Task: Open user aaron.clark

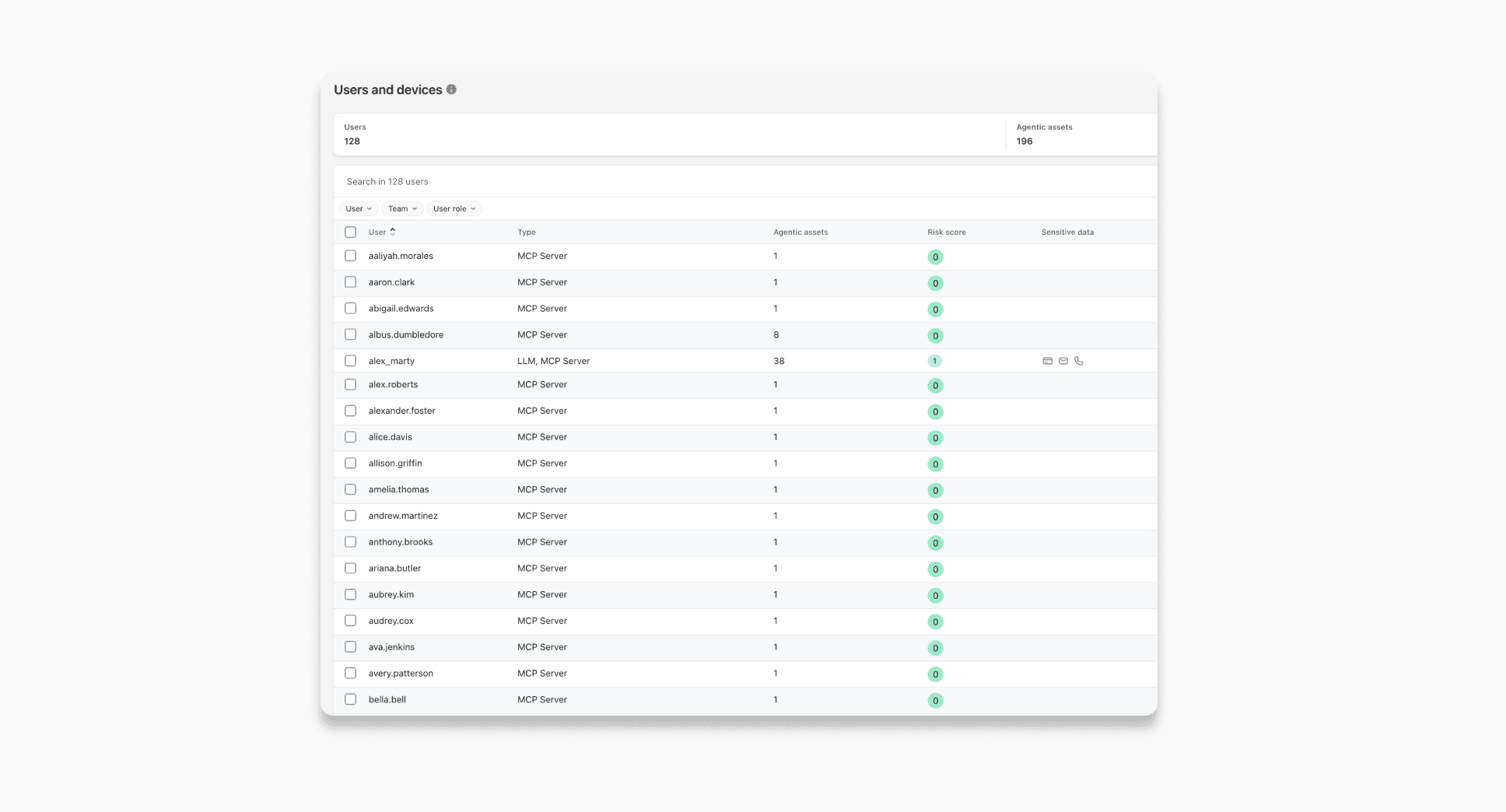Action: [x=391, y=282]
